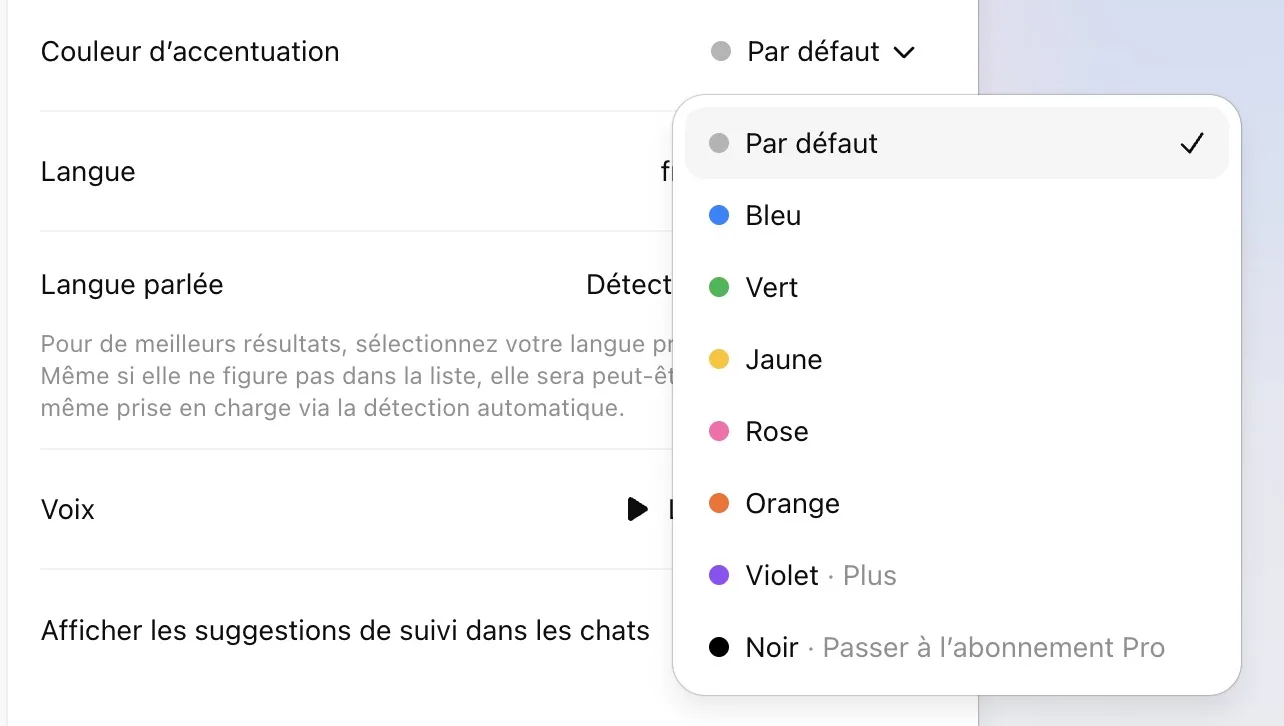The width and height of the screenshot is (1284, 726).
Task: Collapse the Par défaut accent color dropdown
Action: (813, 51)
